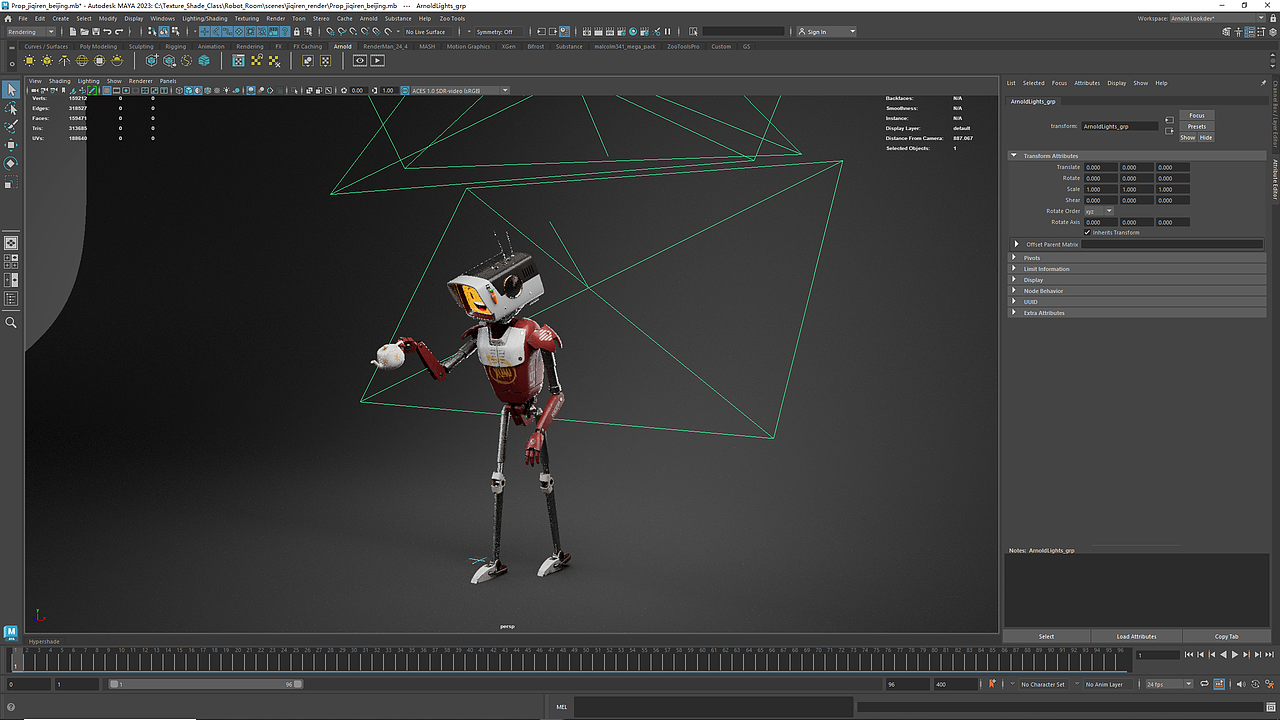Choose the Paint selection tool

click(11, 127)
